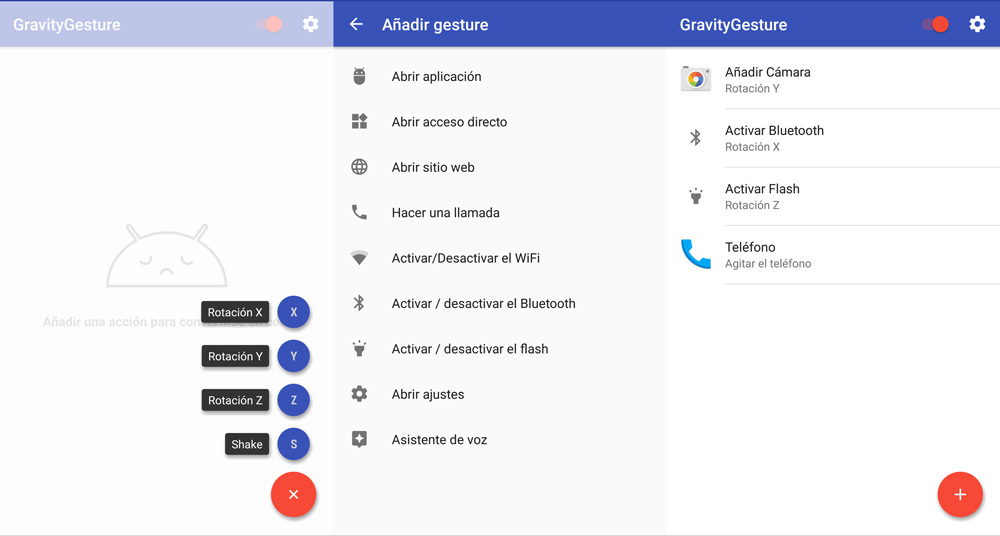The image size is (1000, 536).
Task: Select Activar/Desactivar el WiFi
Action: (465, 258)
